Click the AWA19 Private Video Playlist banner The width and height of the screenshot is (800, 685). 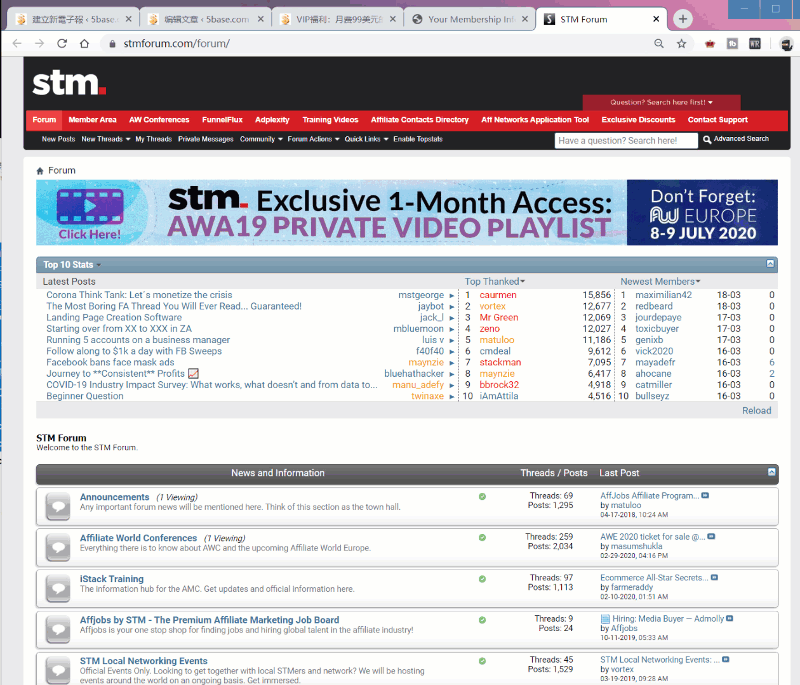click(x=331, y=212)
